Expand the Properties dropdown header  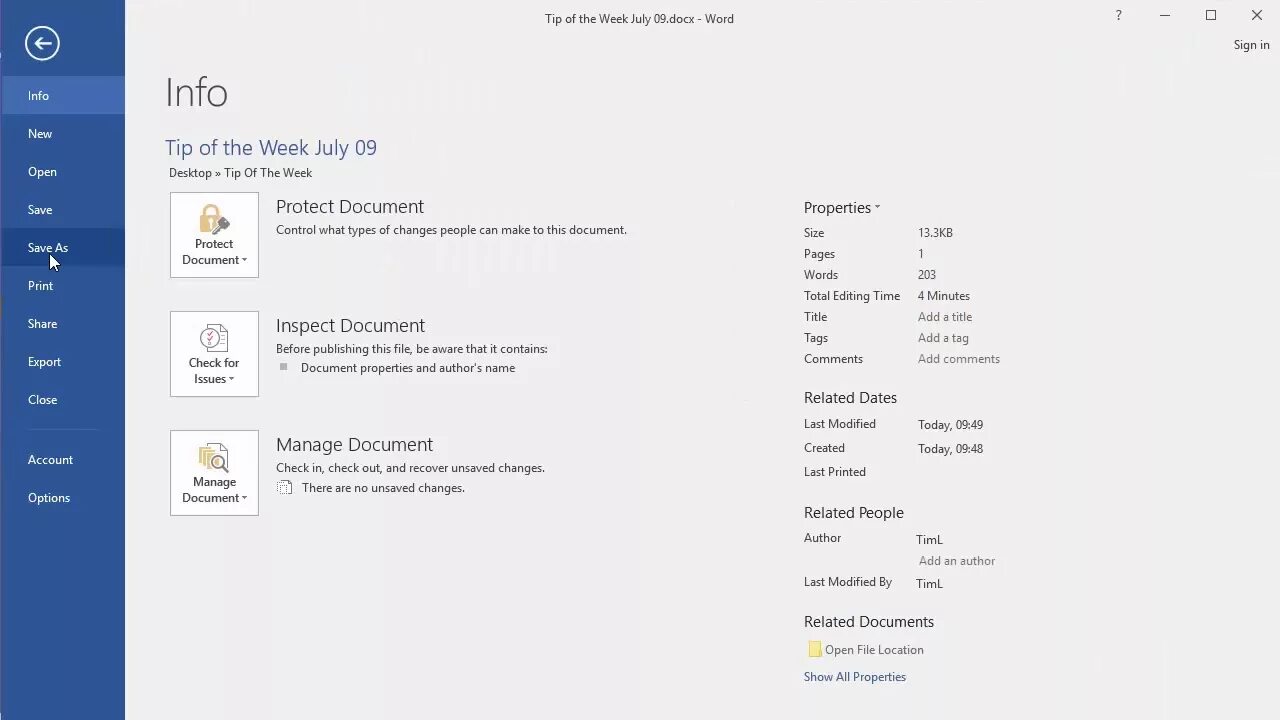[842, 208]
